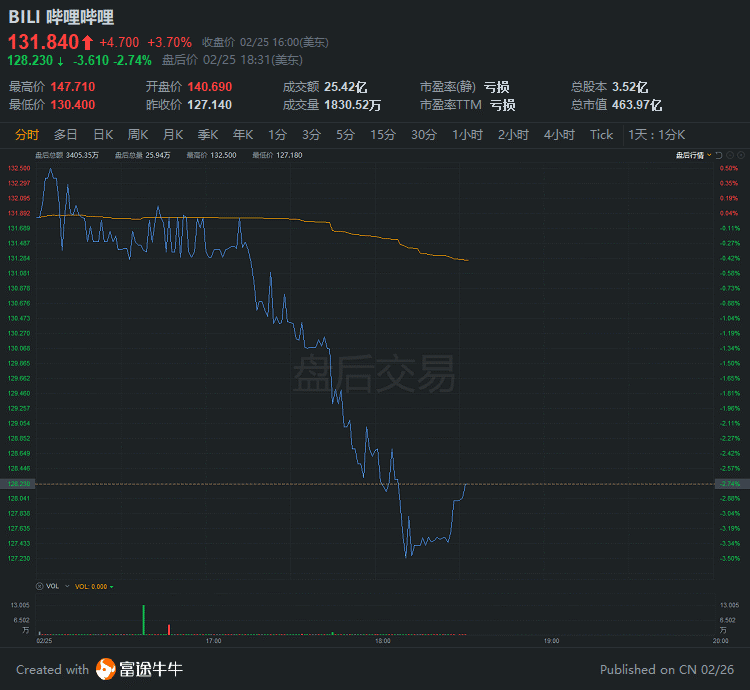Viewport: 750px width, 690px height.
Task: Open the 周K chart tab
Action: (138, 135)
